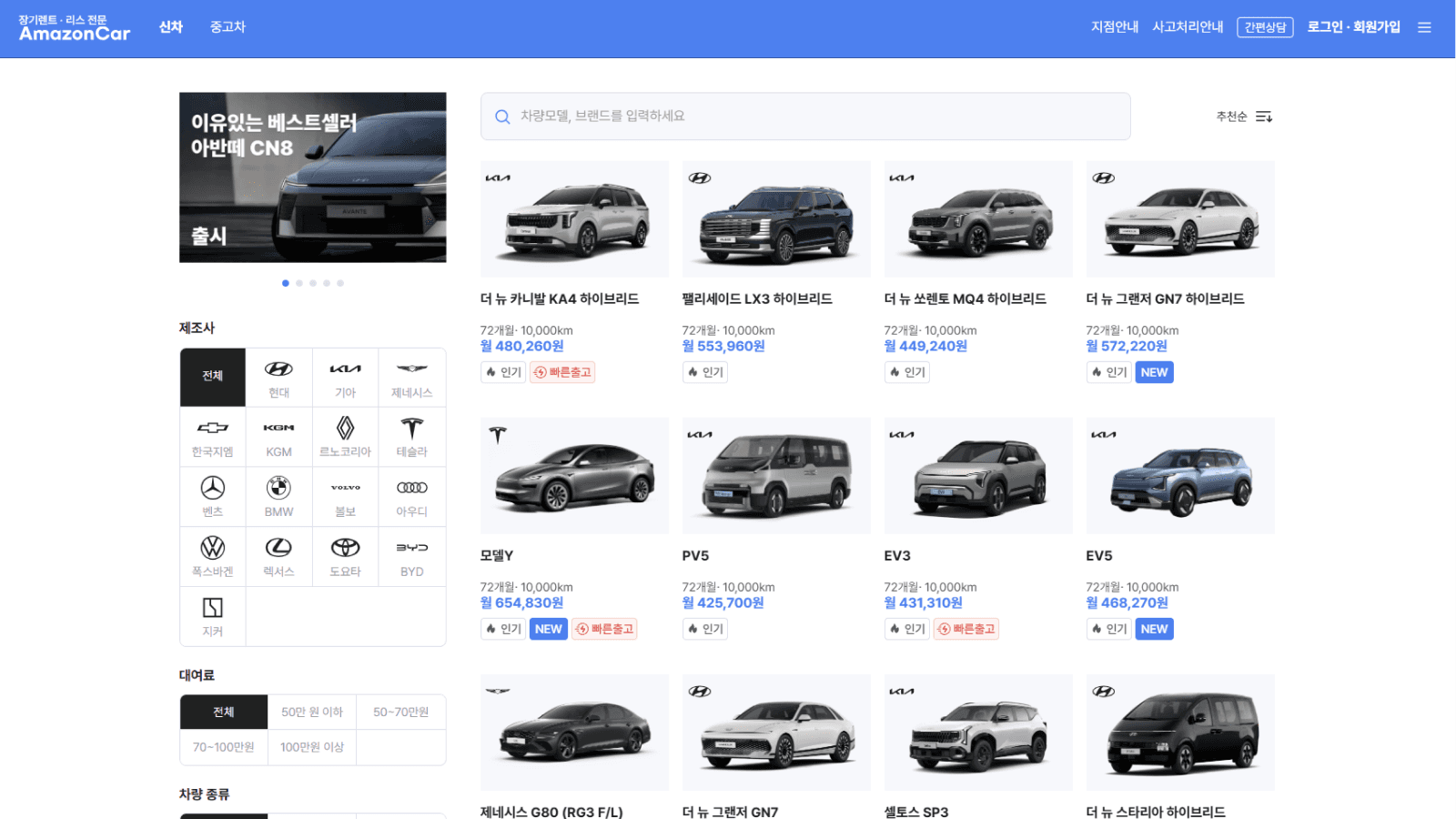
Task: Open the 신차 tab in header
Action: coord(171,27)
